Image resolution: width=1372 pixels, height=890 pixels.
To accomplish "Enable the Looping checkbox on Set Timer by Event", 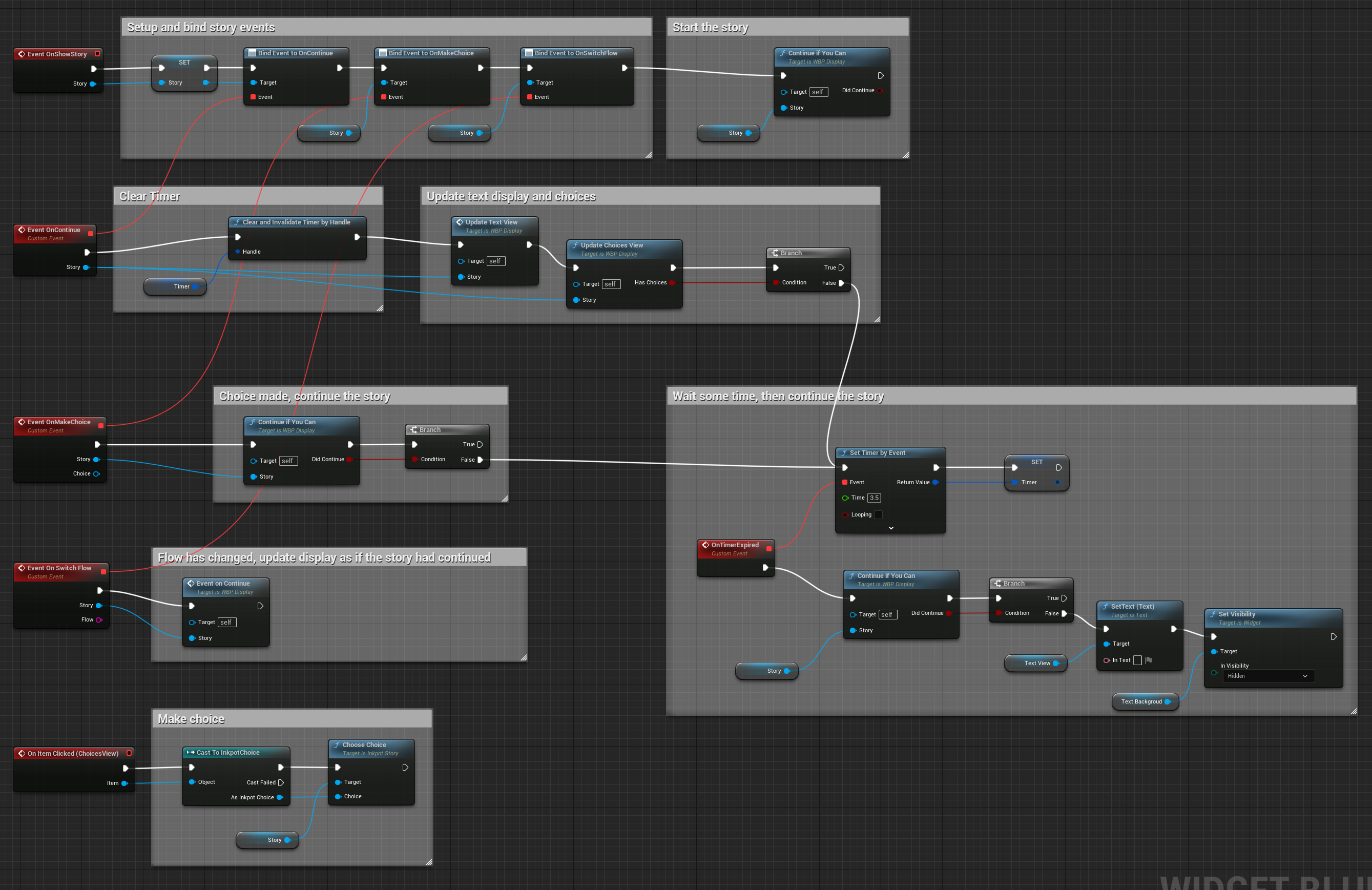I will point(878,515).
